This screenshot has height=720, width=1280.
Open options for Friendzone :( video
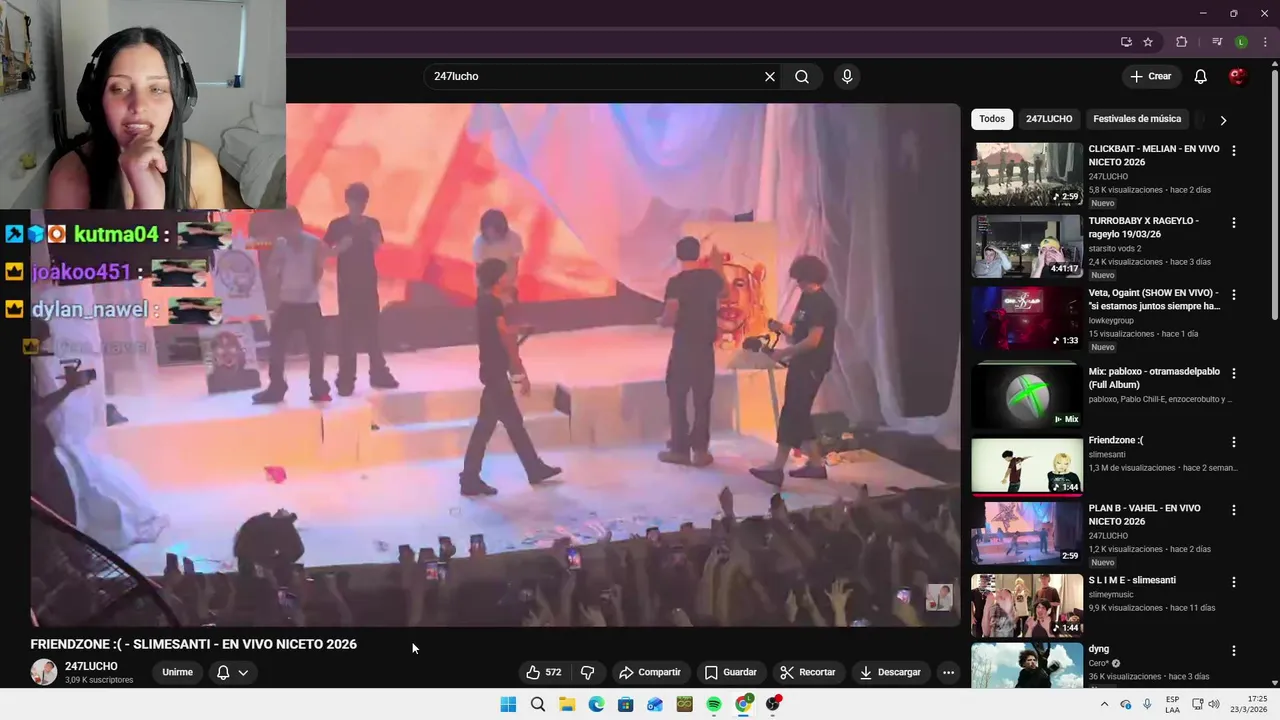click(1234, 442)
